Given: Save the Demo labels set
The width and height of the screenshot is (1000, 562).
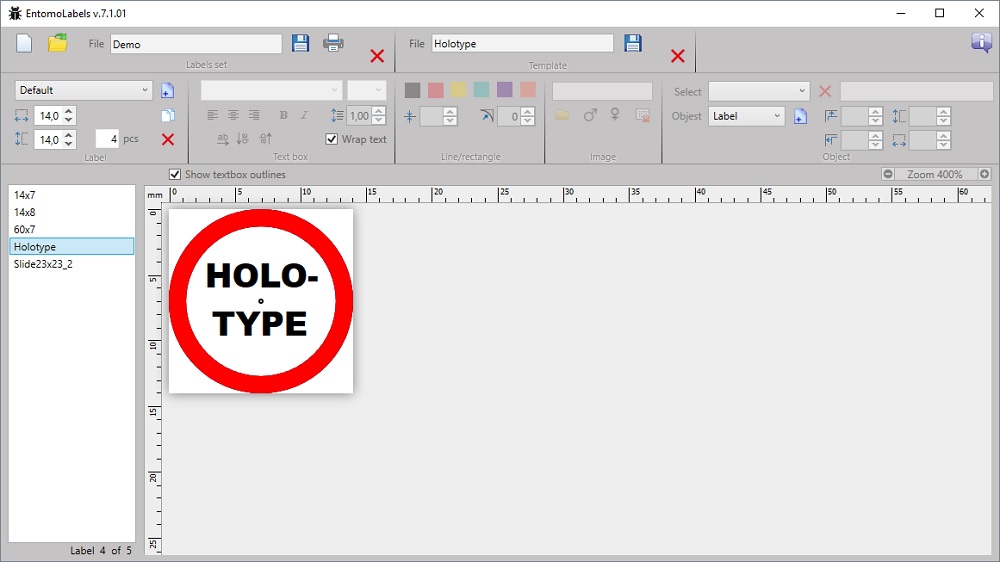Looking at the screenshot, I should coord(300,43).
